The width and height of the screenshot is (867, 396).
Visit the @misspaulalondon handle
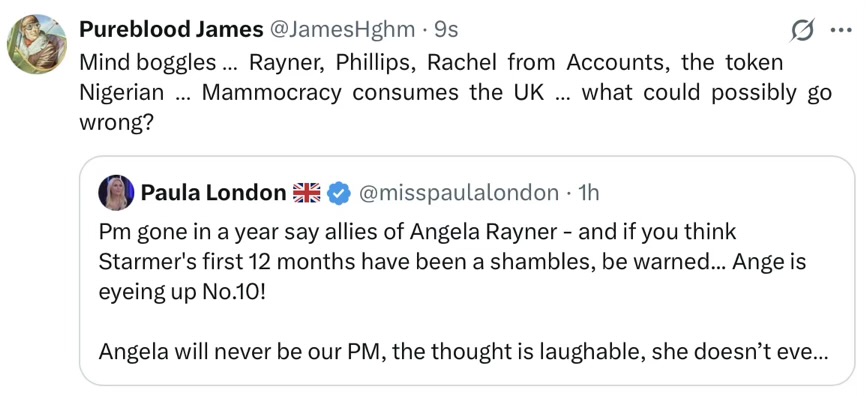pos(459,192)
